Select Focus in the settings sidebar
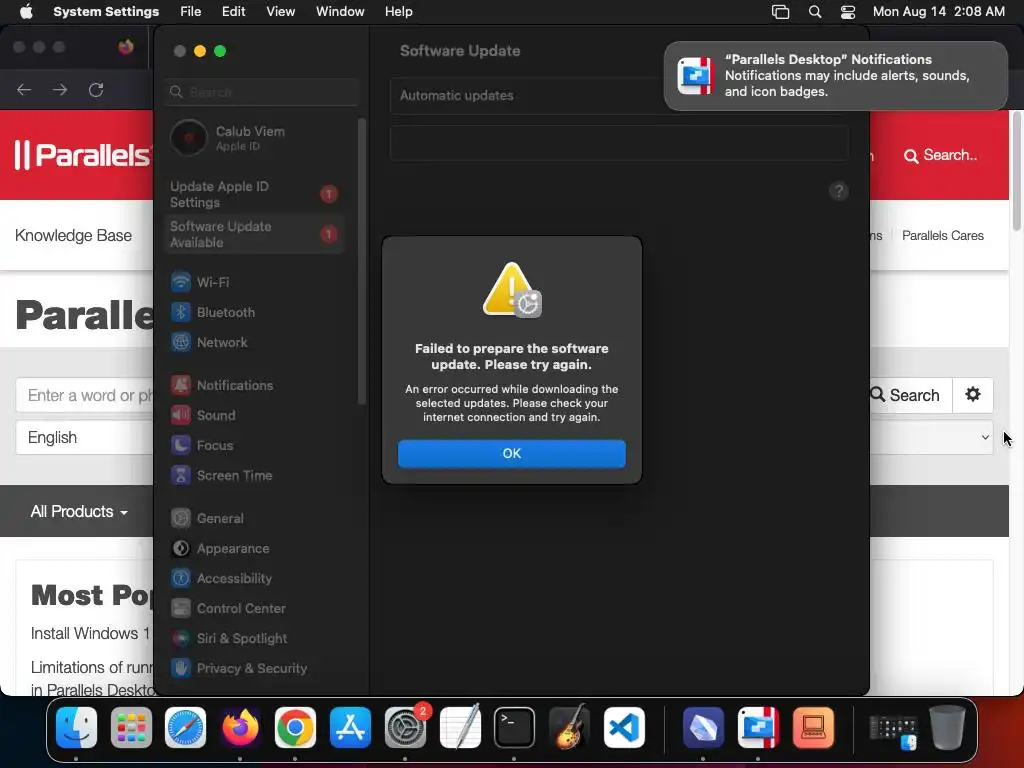The width and height of the screenshot is (1024, 768). click(x=255, y=445)
